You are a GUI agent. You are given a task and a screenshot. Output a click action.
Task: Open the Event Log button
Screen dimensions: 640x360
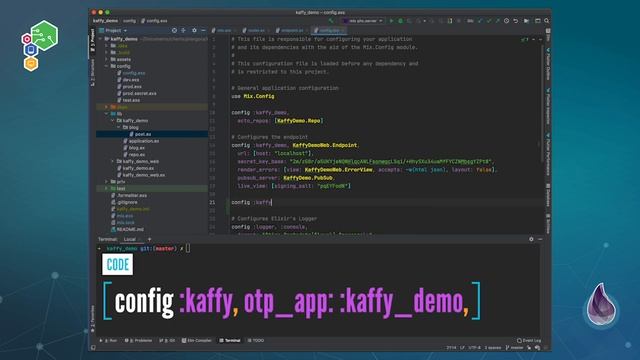(529, 340)
